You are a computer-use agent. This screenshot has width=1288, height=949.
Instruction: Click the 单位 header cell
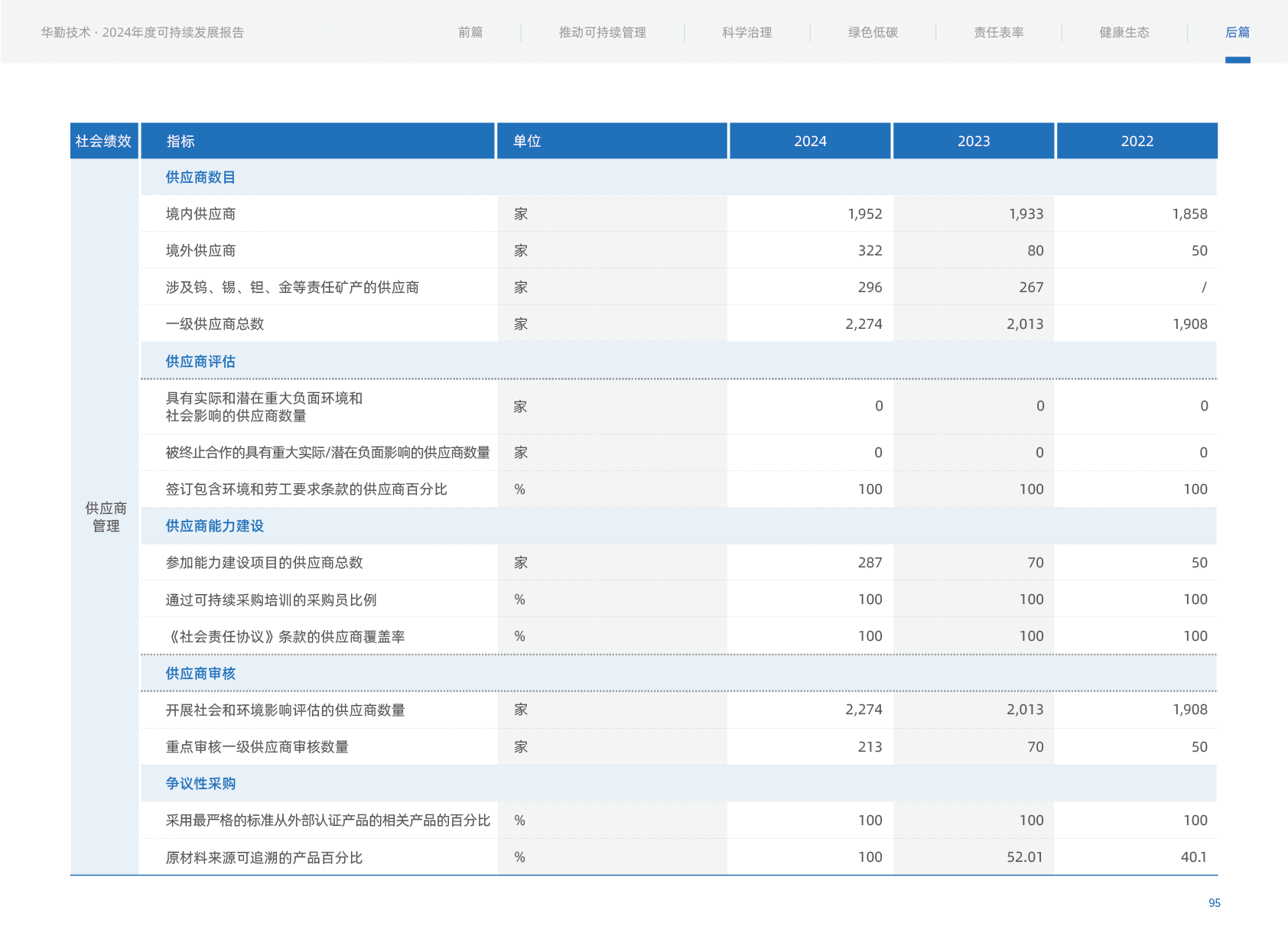[x=527, y=141]
